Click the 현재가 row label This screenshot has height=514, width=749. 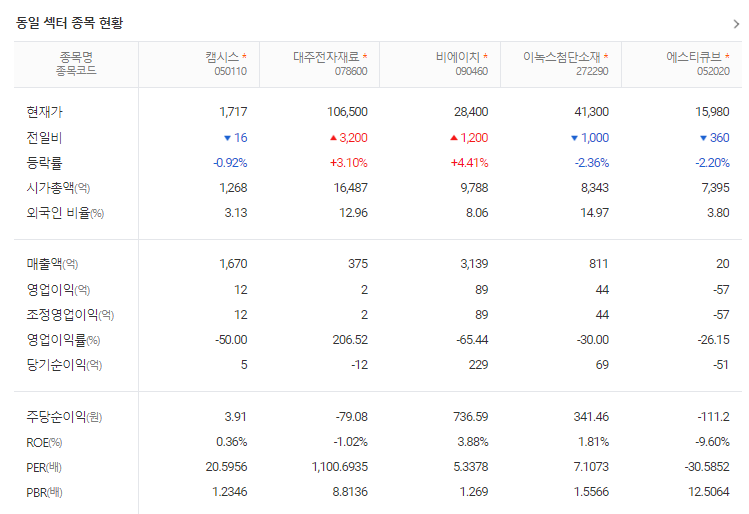[44, 112]
